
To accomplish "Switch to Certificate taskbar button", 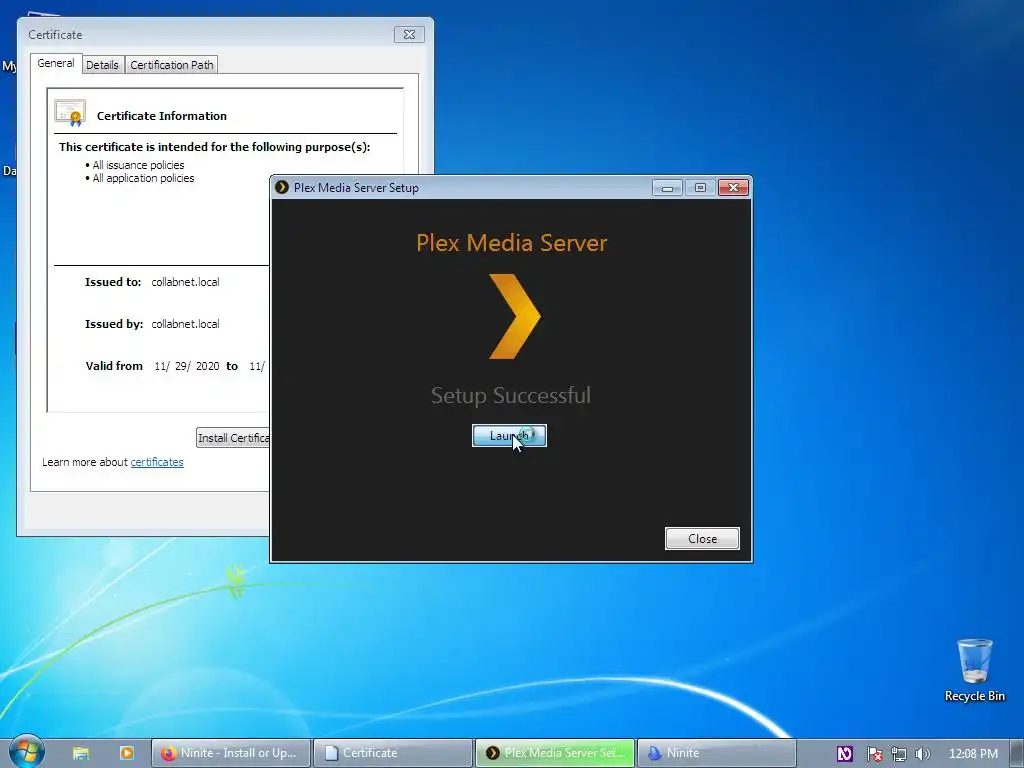I will (393, 753).
